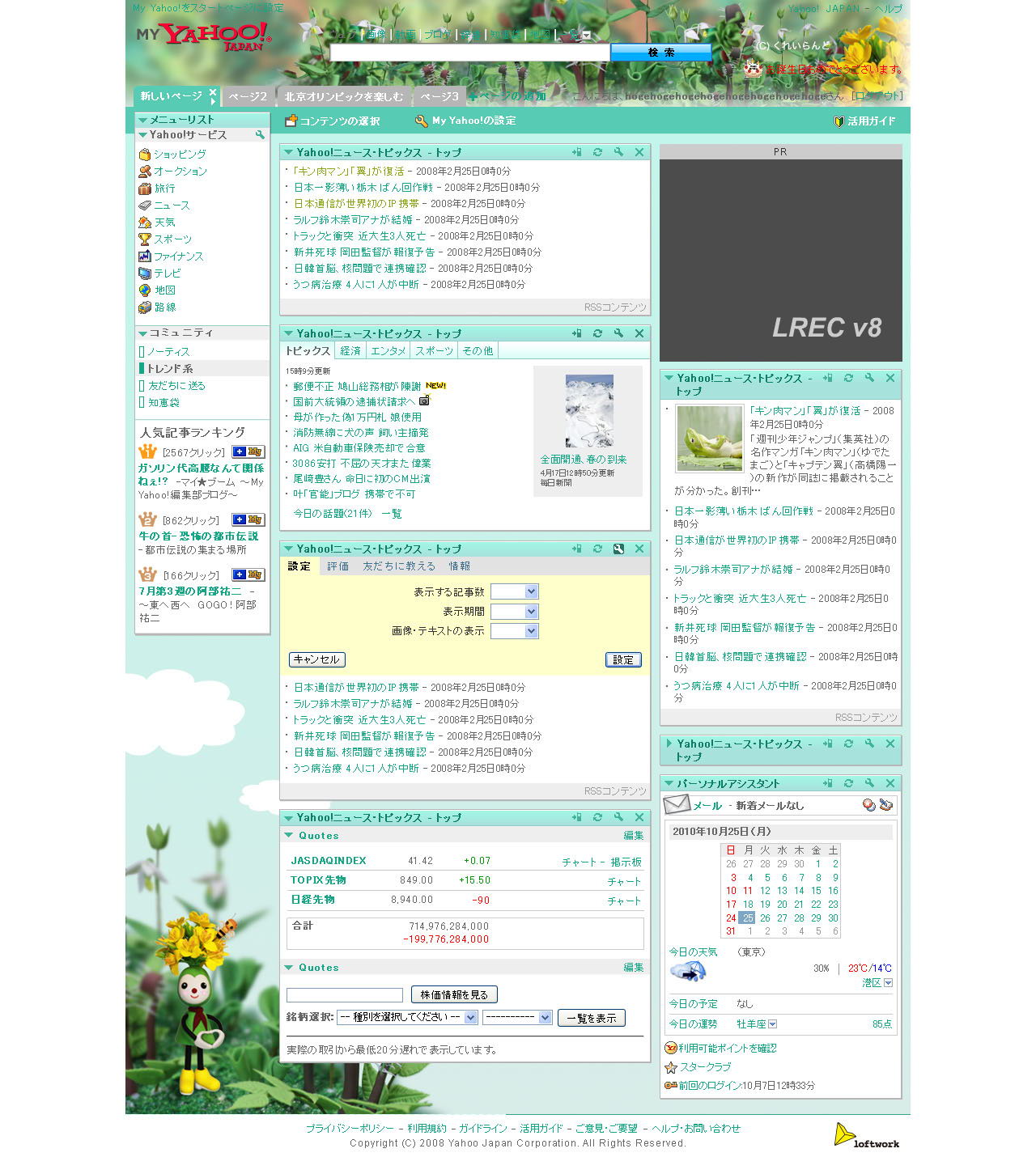Click the キャンセル button

pos(317,659)
